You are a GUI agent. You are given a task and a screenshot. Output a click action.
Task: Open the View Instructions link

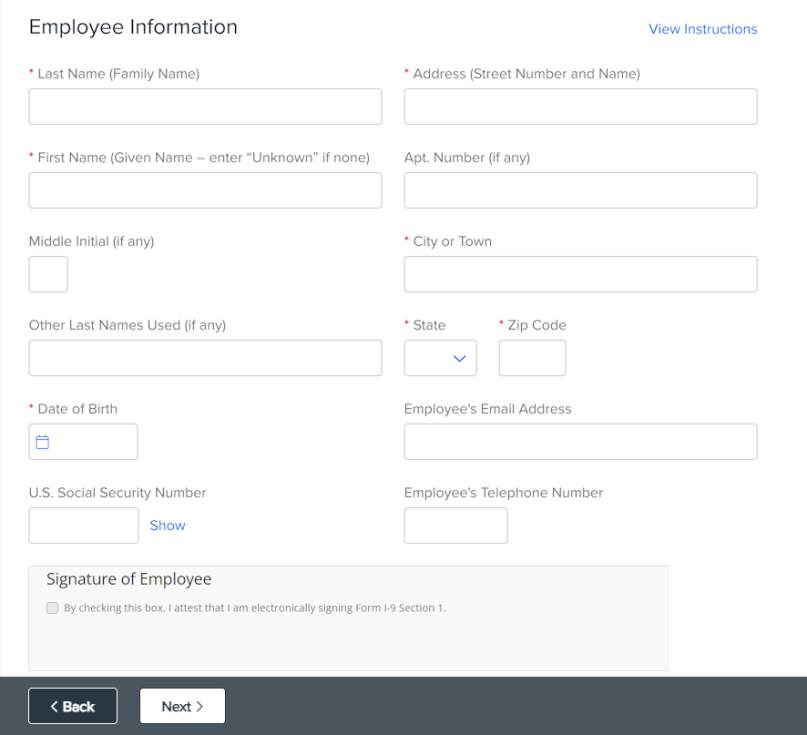click(x=702, y=28)
